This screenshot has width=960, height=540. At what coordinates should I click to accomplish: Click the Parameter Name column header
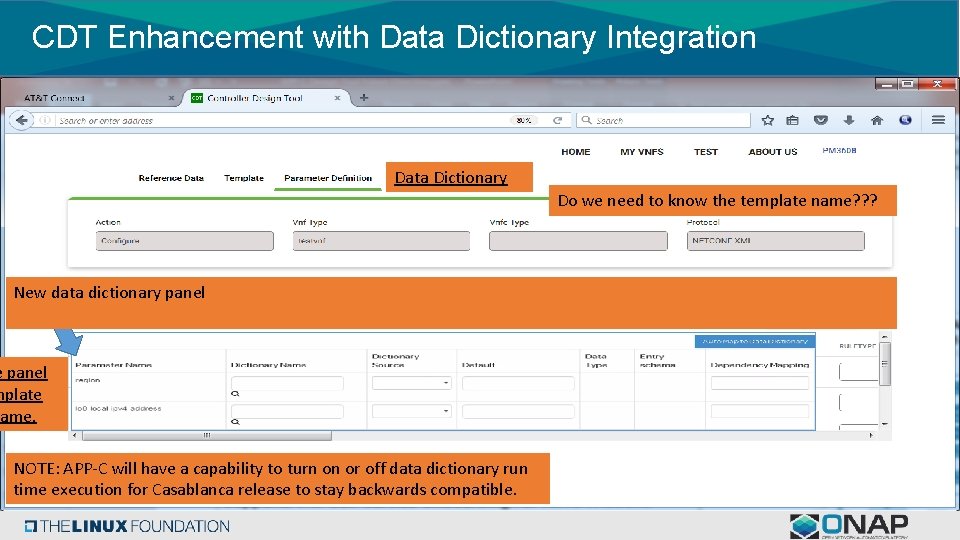coord(113,365)
